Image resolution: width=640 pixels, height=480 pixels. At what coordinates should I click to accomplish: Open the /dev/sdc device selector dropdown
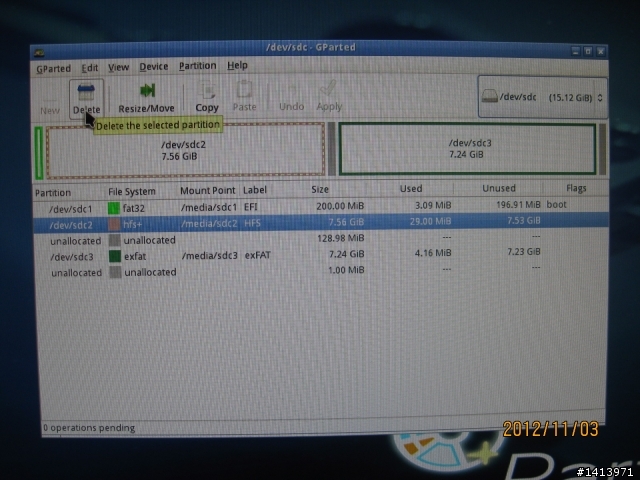542,97
